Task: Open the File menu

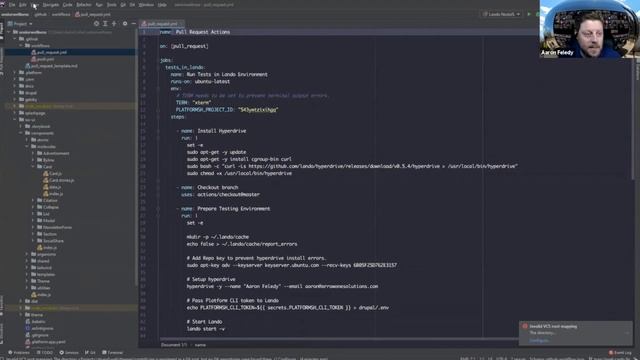Action: click(x=12, y=5)
